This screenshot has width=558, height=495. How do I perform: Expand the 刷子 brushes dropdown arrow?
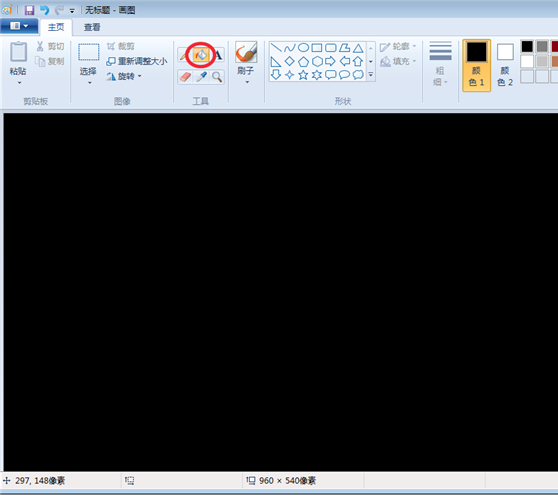click(x=247, y=82)
